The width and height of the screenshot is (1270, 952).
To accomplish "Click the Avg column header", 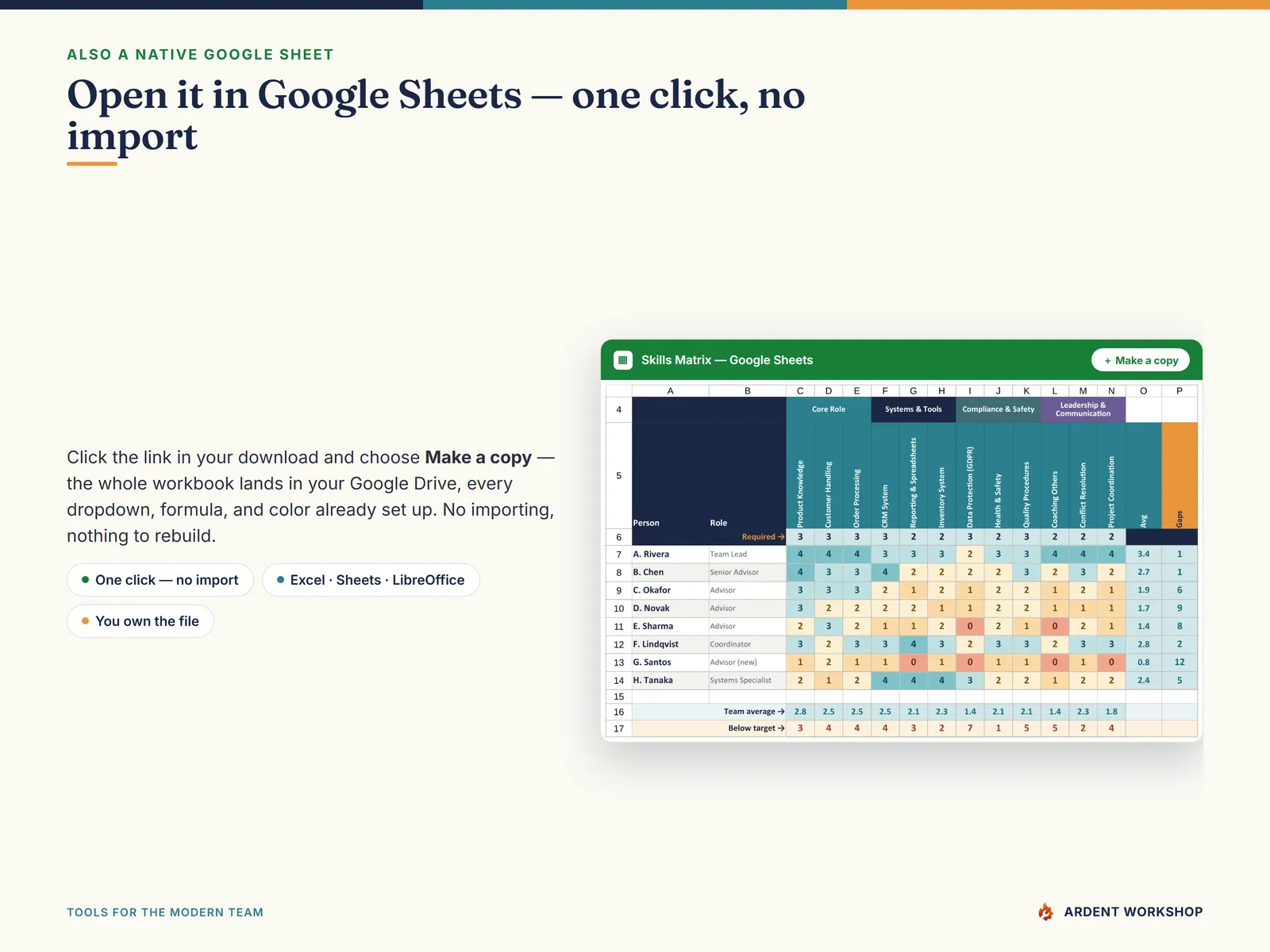I will pyautogui.click(x=1144, y=475).
